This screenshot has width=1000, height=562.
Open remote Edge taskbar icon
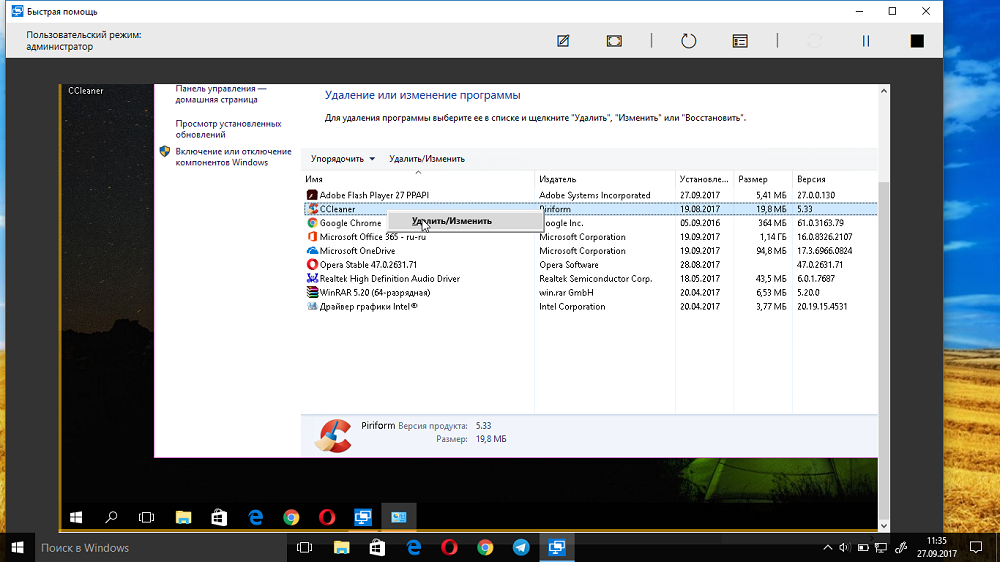pos(256,517)
